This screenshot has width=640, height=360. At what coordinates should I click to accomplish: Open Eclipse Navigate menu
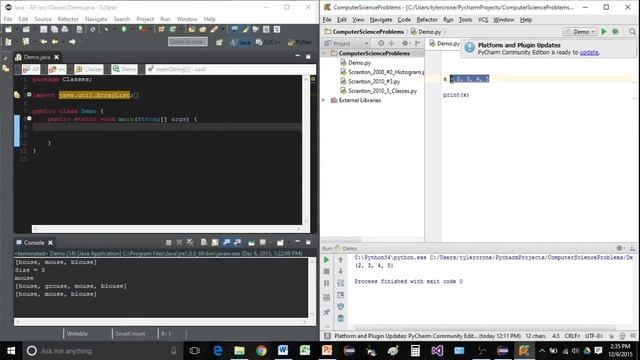coord(96,19)
